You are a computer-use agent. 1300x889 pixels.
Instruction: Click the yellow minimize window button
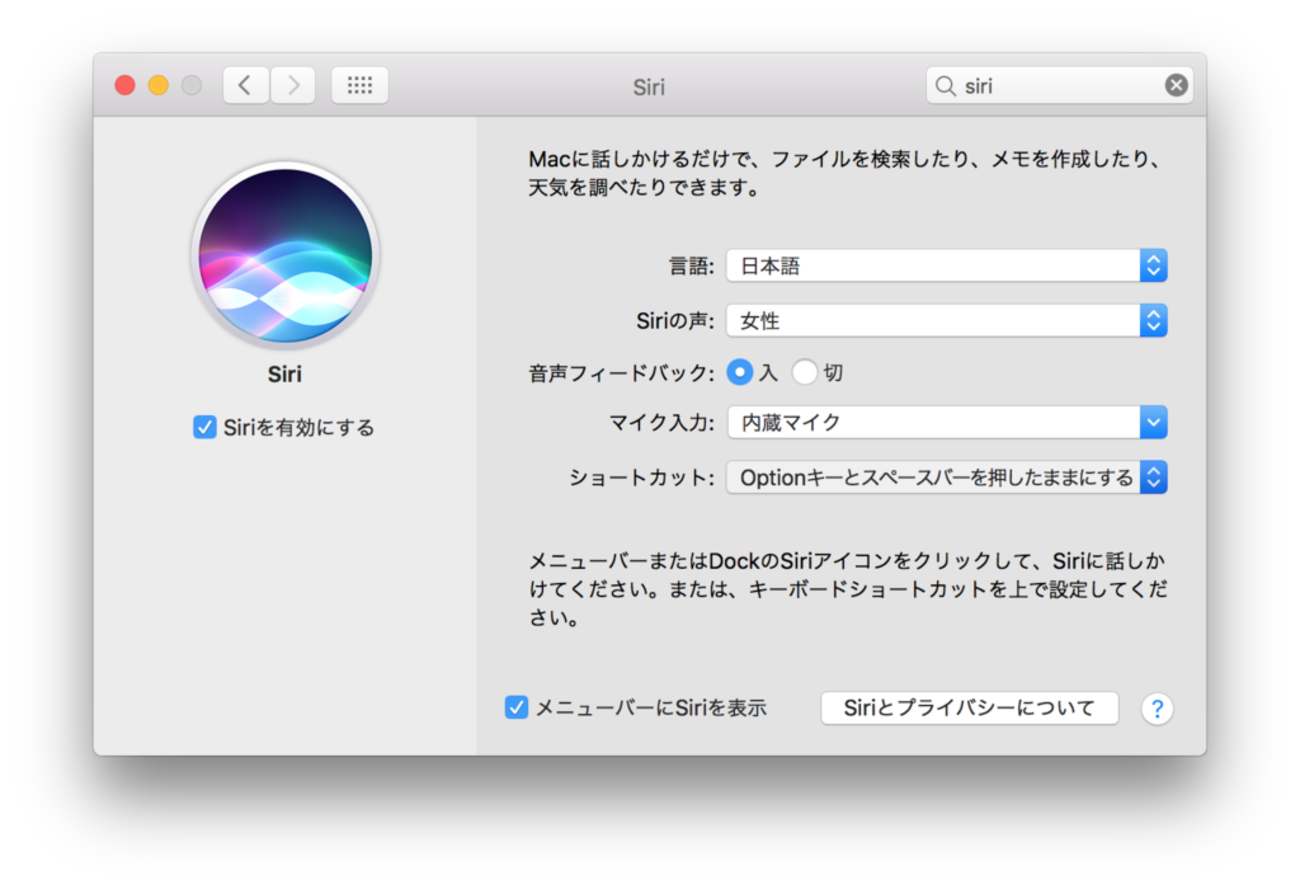(158, 85)
